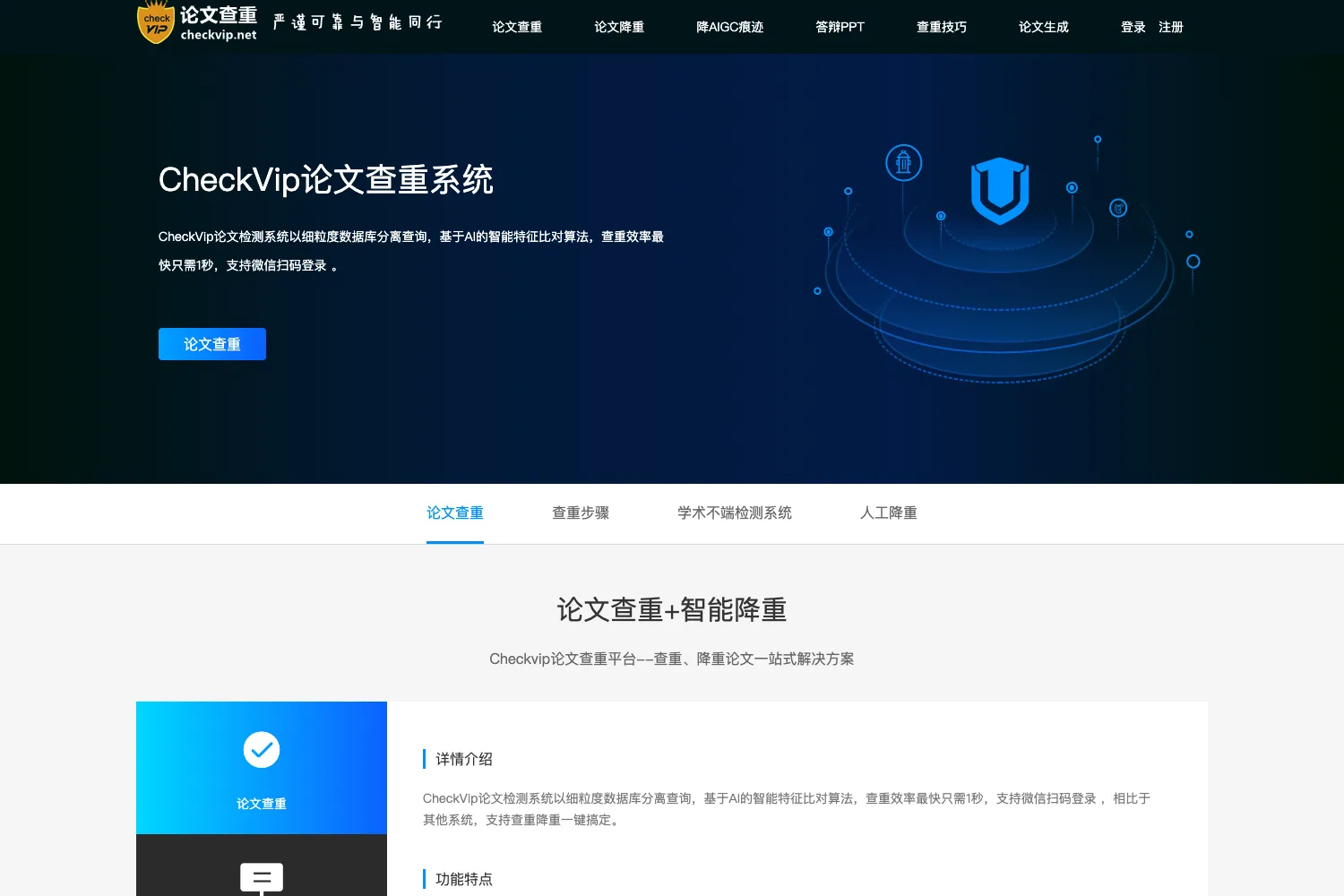Go to 降AIGC痕迹 nav item
1344x896 pixels.
tap(730, 27)
